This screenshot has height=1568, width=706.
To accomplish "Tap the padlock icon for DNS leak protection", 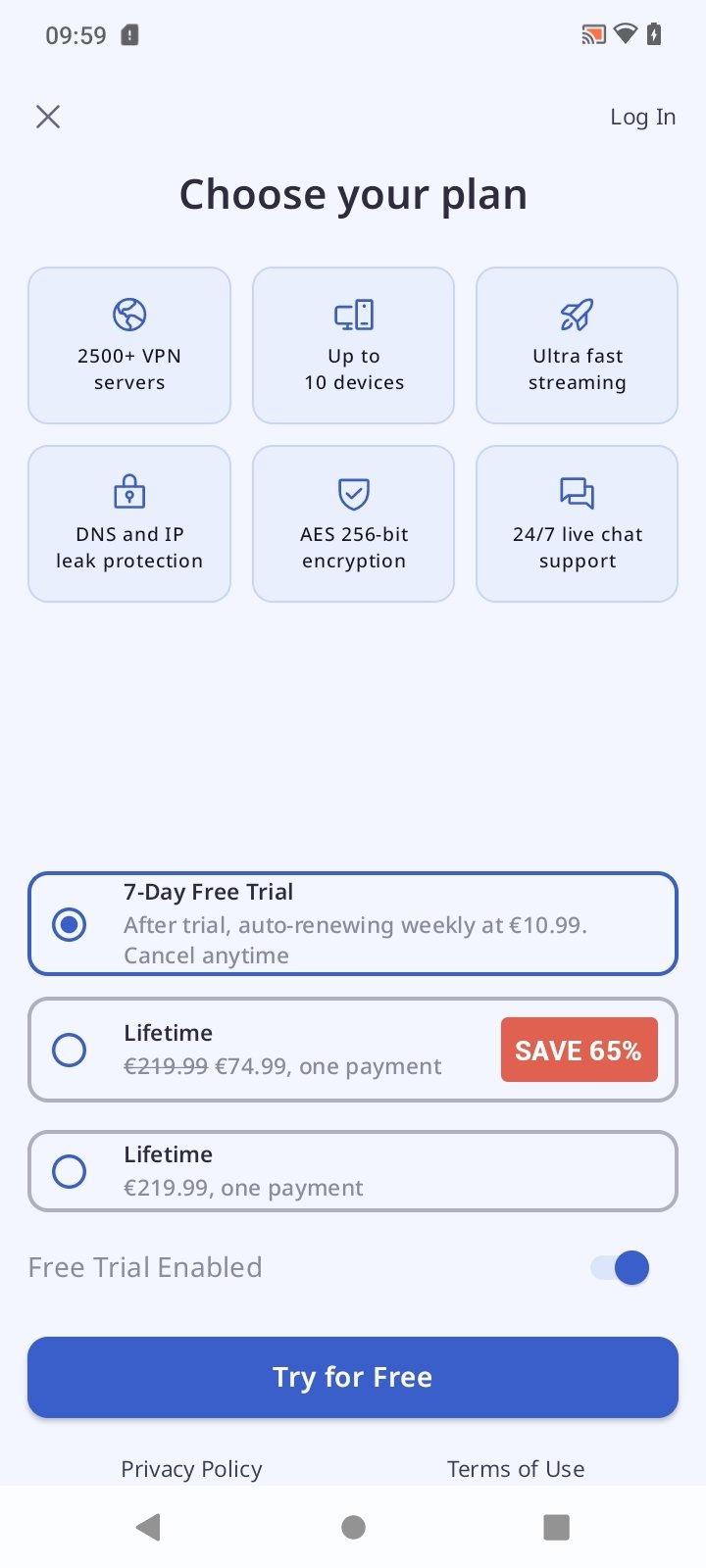I will pyautogui.click(x=129, y=492).
